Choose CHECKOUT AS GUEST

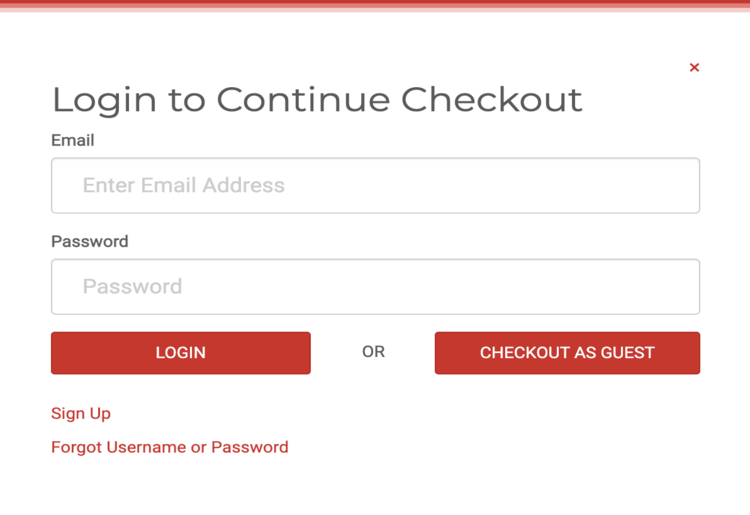pyautogui.click(x=567, y=353)
